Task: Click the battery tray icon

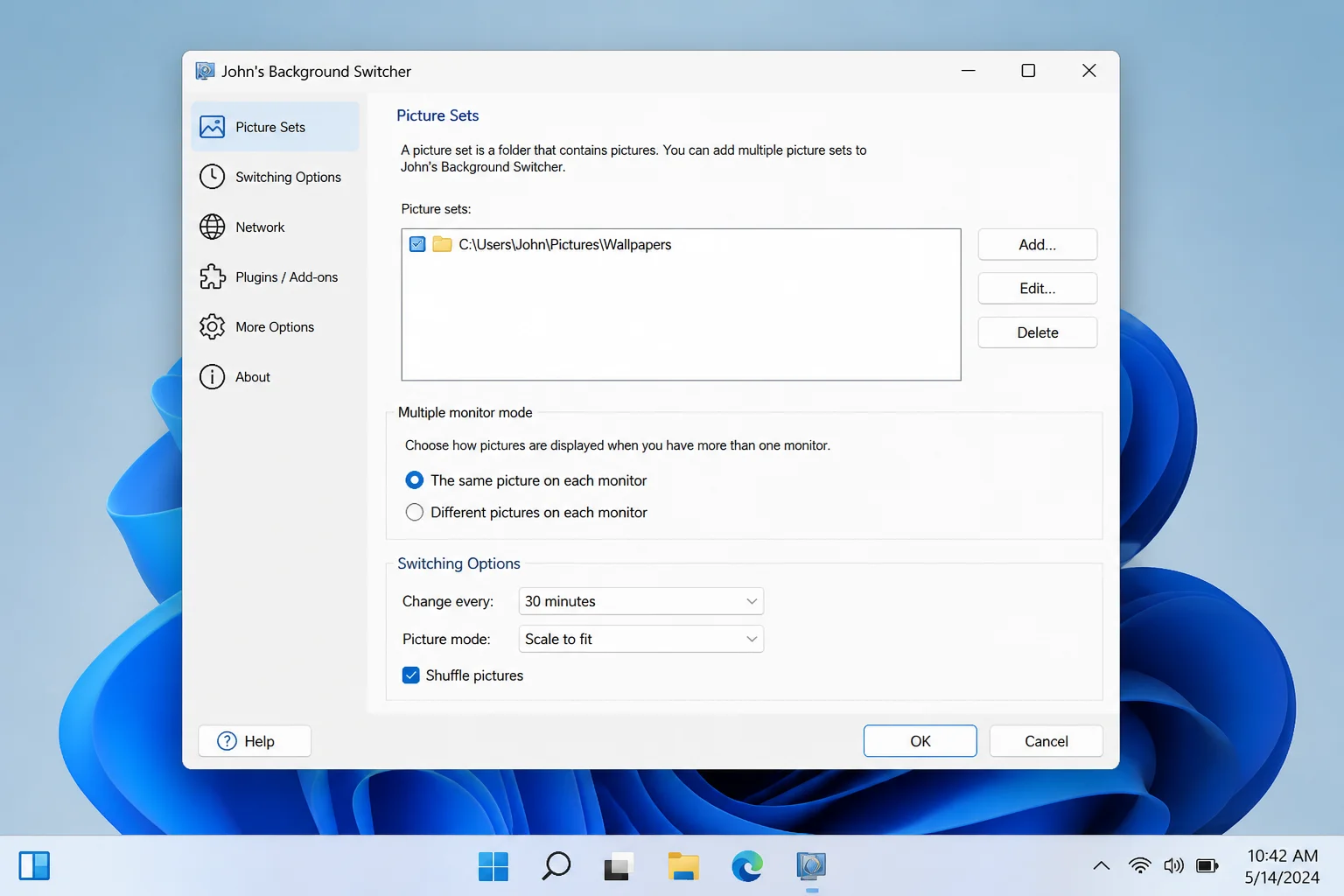Action: [1207, 866]
